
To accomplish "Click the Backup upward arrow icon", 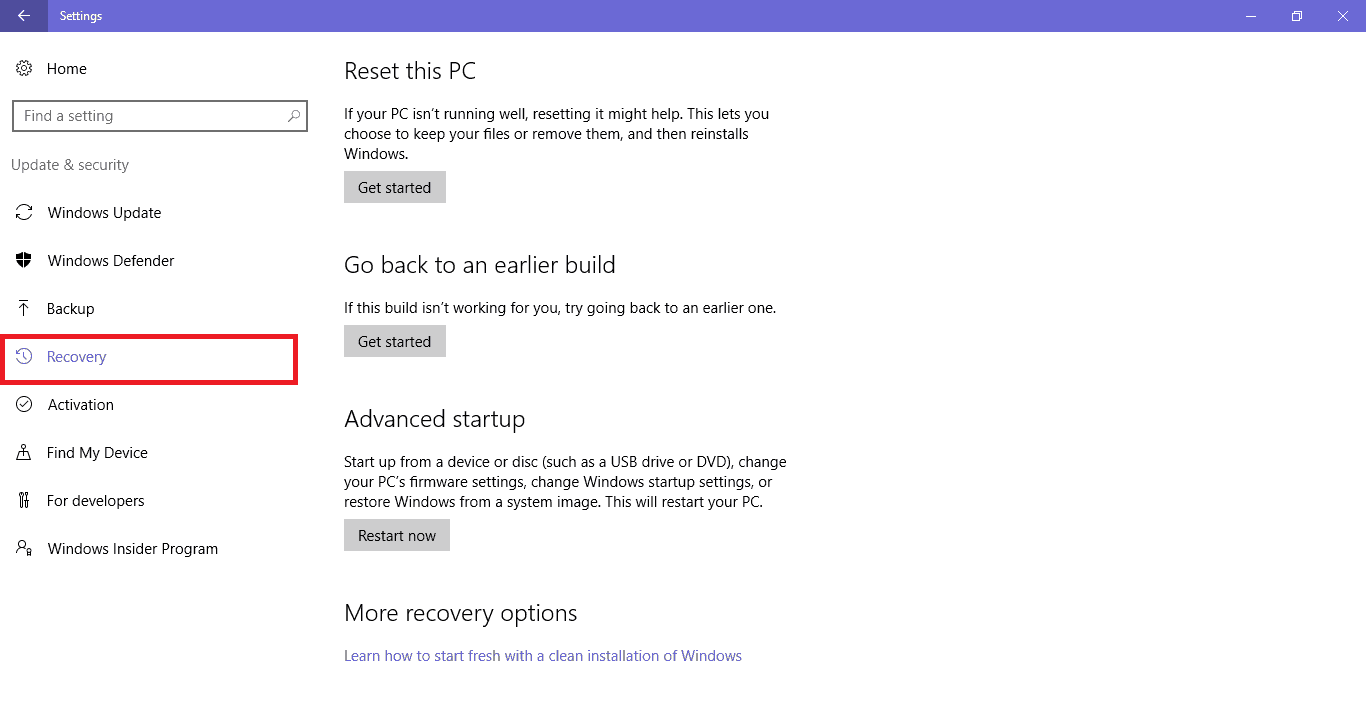I will tap(24, 308).
